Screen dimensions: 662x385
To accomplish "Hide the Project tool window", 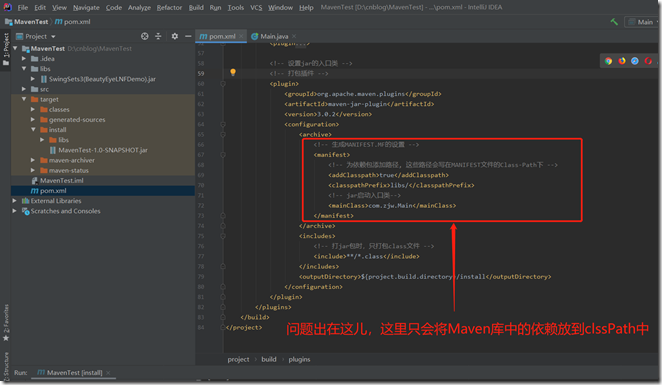I will point(188,36).
